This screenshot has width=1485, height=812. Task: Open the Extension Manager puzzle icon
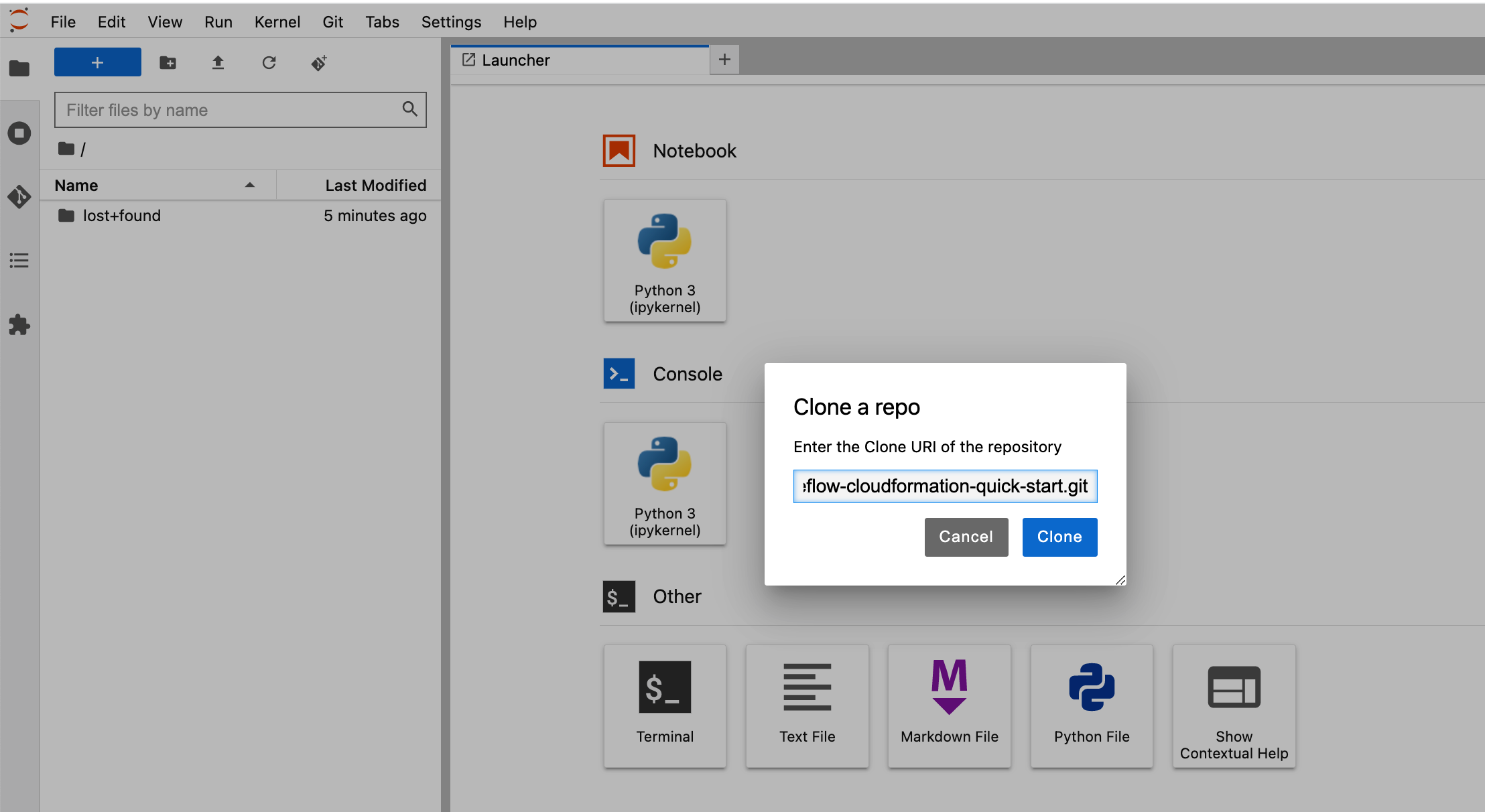coord(19,325)
